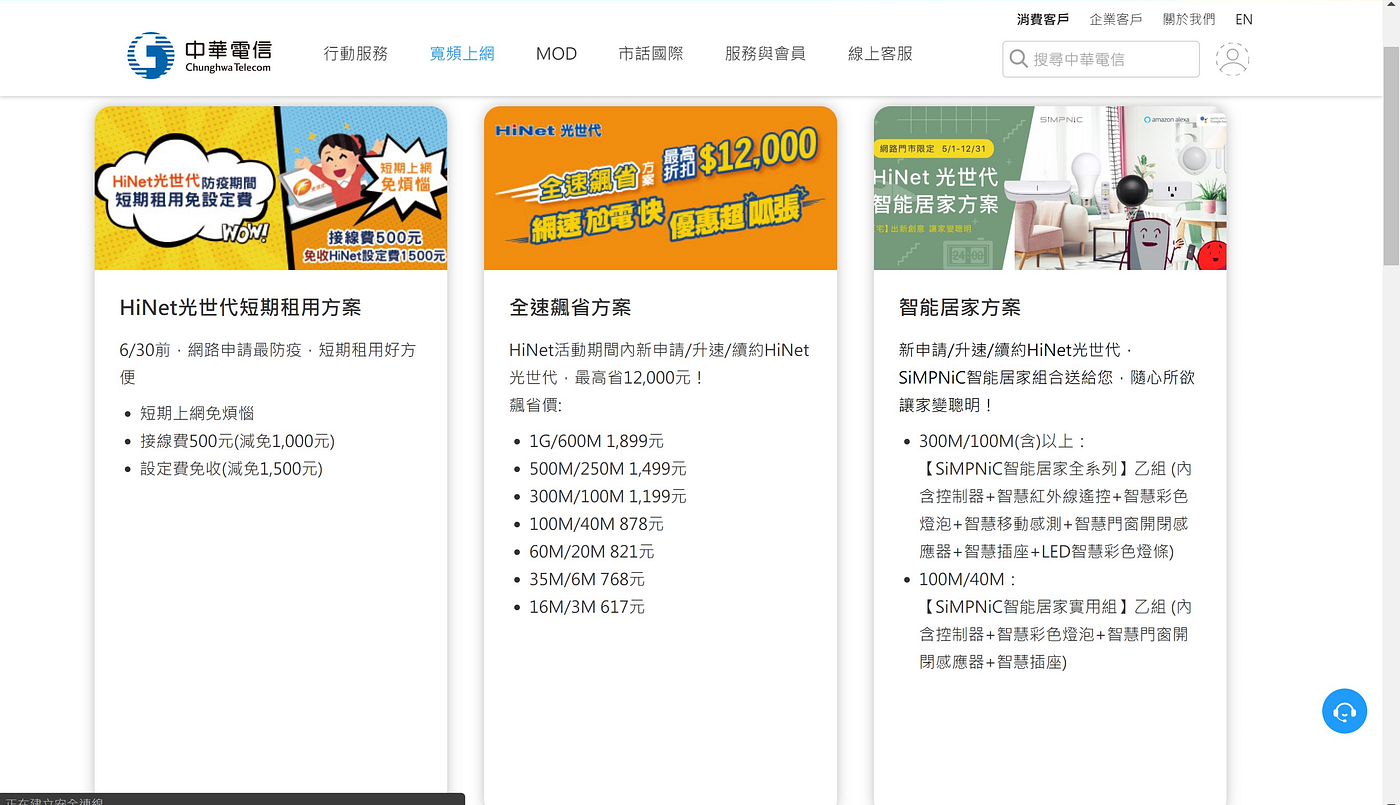1400x805 pixels.
Task: Click the 設定費免收(減免1,500元) bullet
Action: click(x=232, y=468)
